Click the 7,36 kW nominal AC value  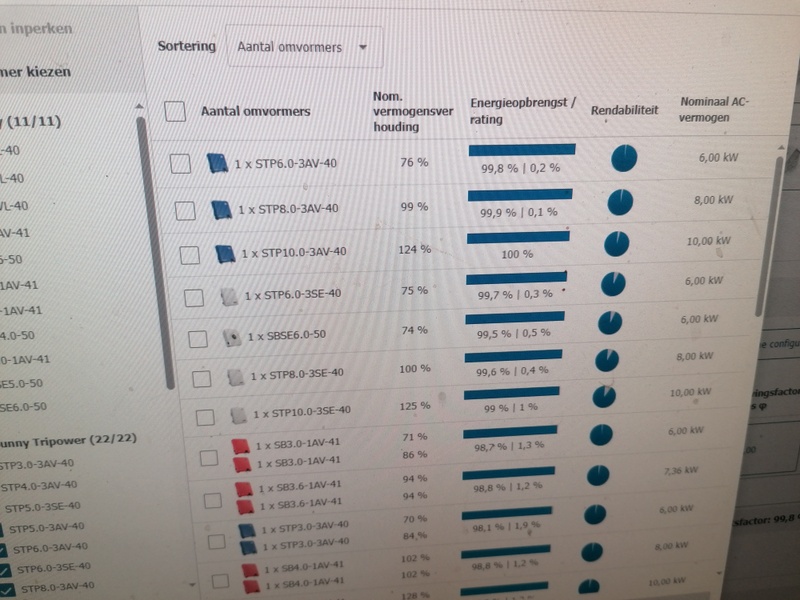(x=681, y=470)
